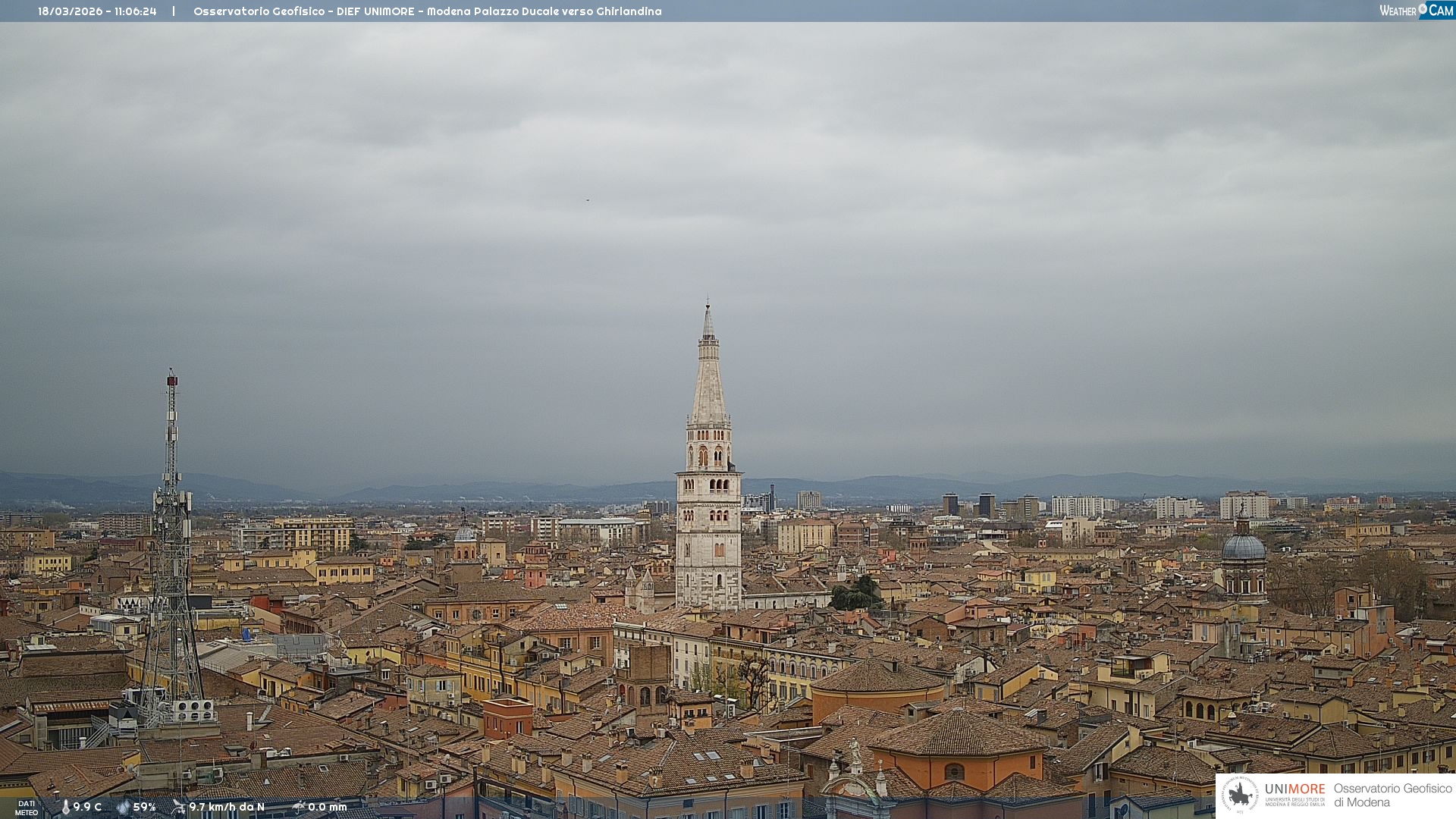Screen dimensions: 1456x819
Task: Click Osservatorio Geofisico di Modena text
Action: point(1392,795)
